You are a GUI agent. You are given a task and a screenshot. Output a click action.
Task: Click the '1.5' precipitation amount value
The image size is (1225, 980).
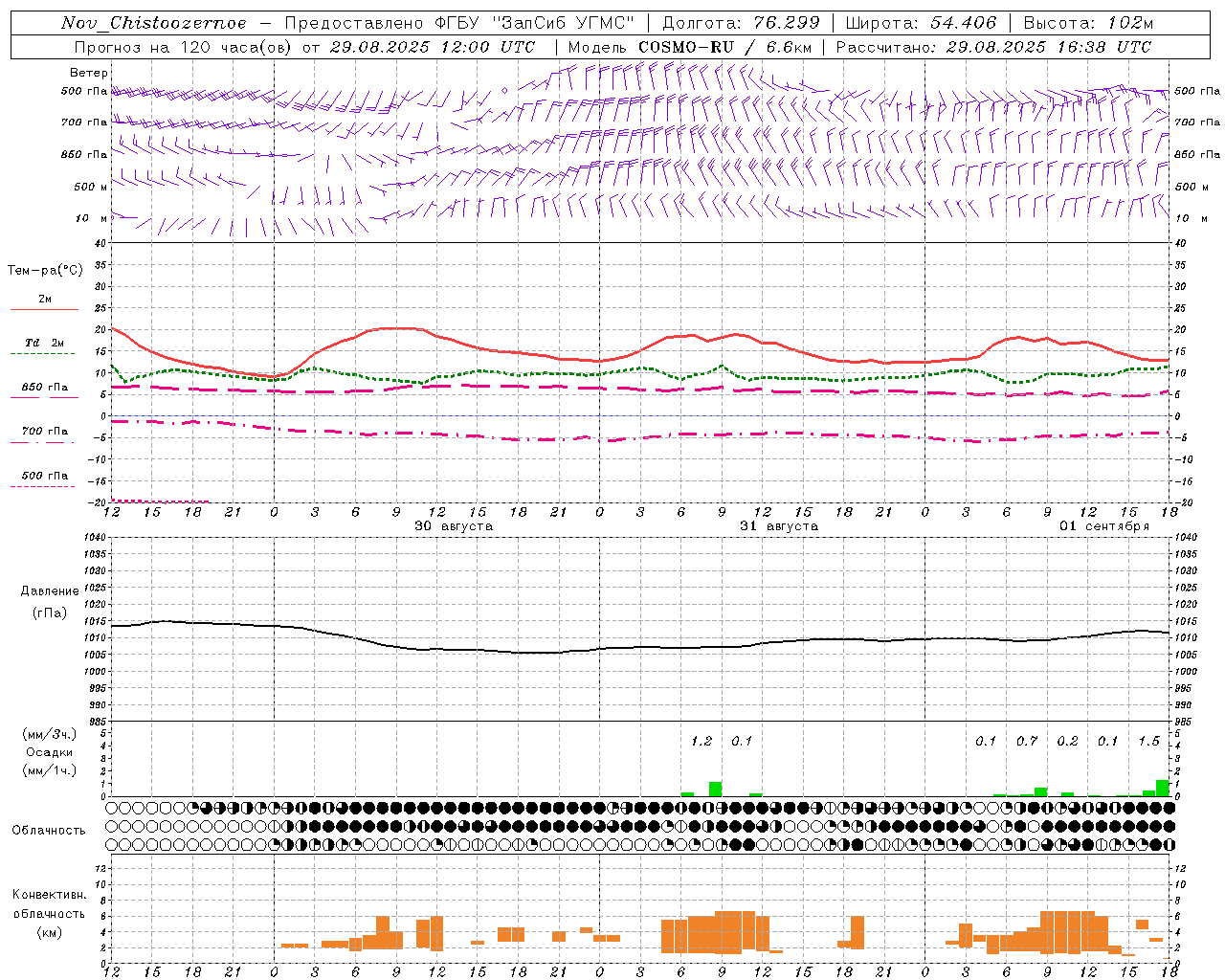click(x=1148, y=741)
